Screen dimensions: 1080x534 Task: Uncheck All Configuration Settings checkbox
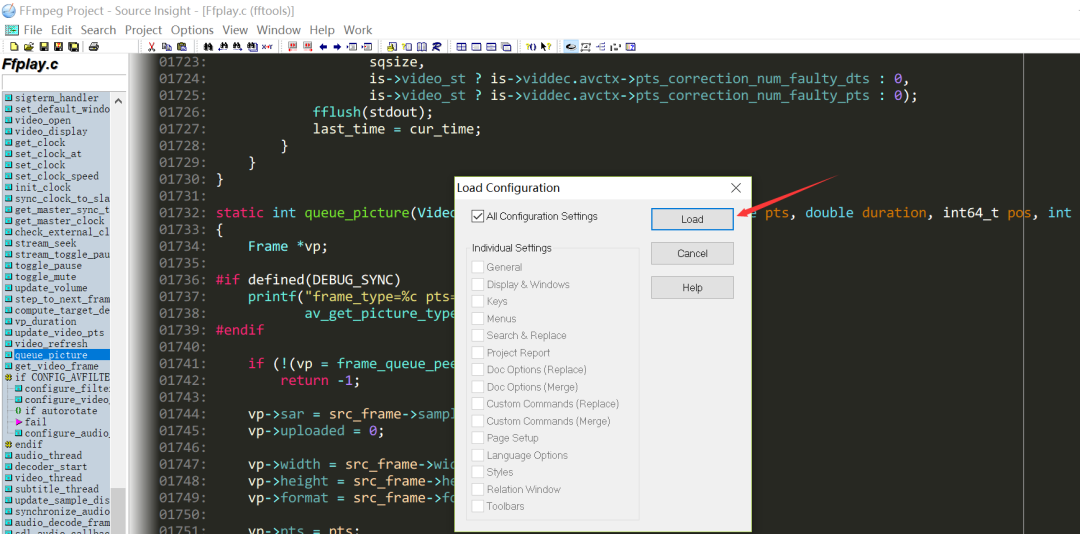click(478, 216)
